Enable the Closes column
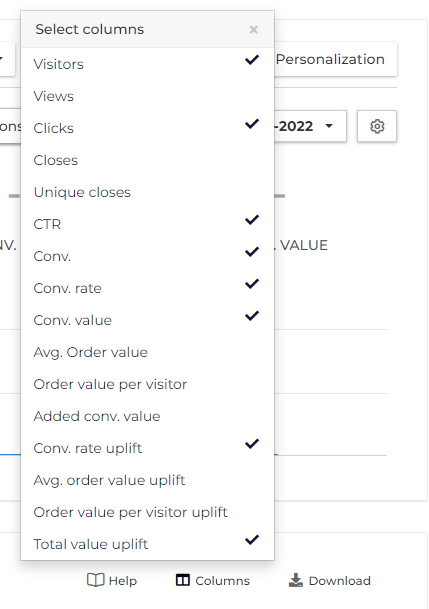The image size is (429, 609). pyautogui.click(x=148, y=160)
